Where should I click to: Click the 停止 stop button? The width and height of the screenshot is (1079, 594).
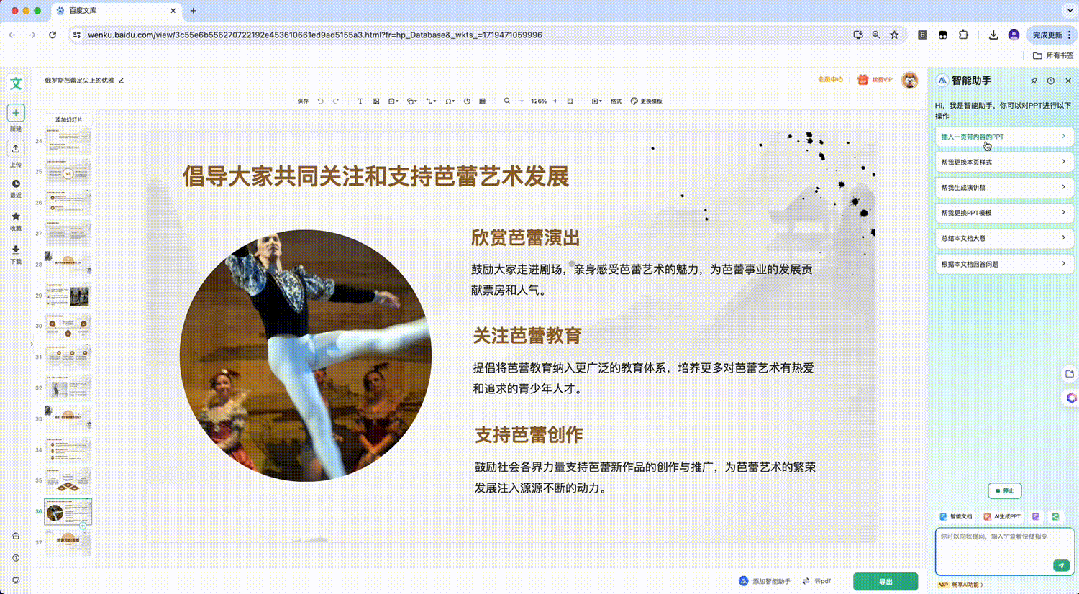click(1005, 491)
